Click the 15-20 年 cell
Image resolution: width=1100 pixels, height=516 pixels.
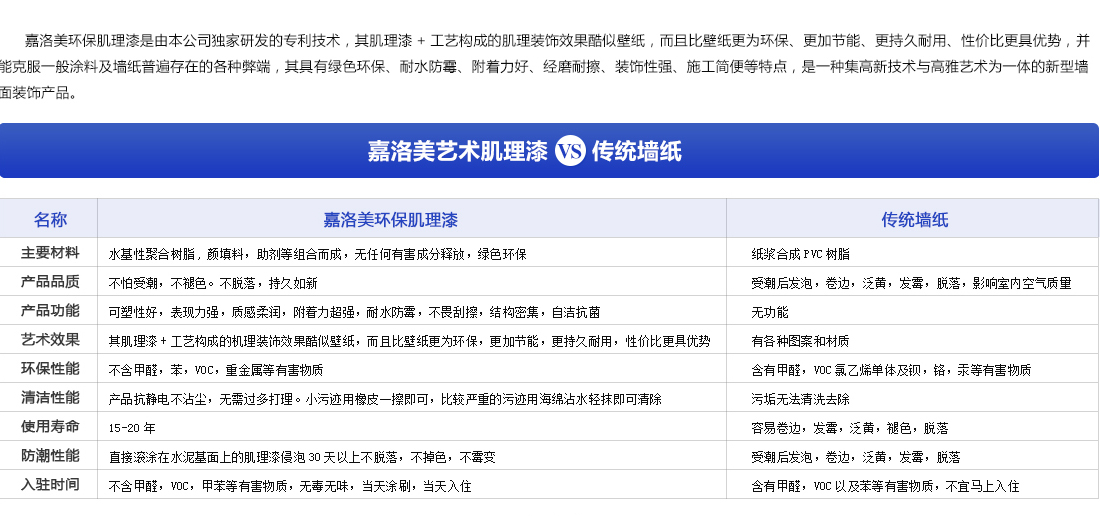[132, 428]
